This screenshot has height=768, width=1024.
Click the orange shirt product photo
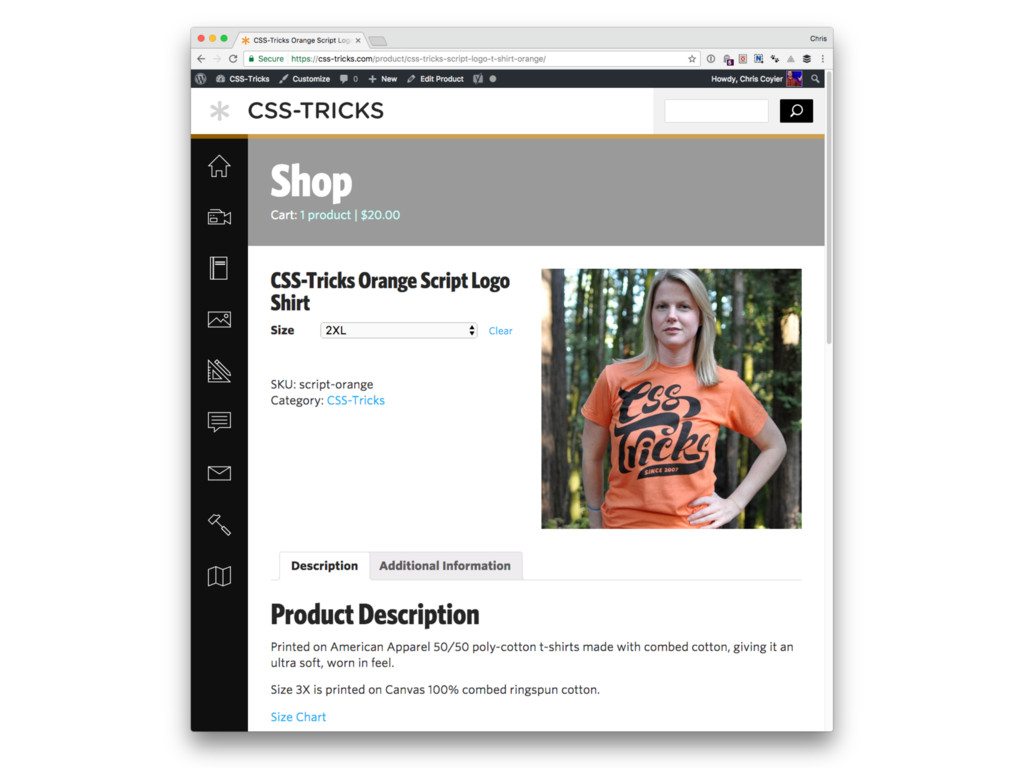pos(671,398)
